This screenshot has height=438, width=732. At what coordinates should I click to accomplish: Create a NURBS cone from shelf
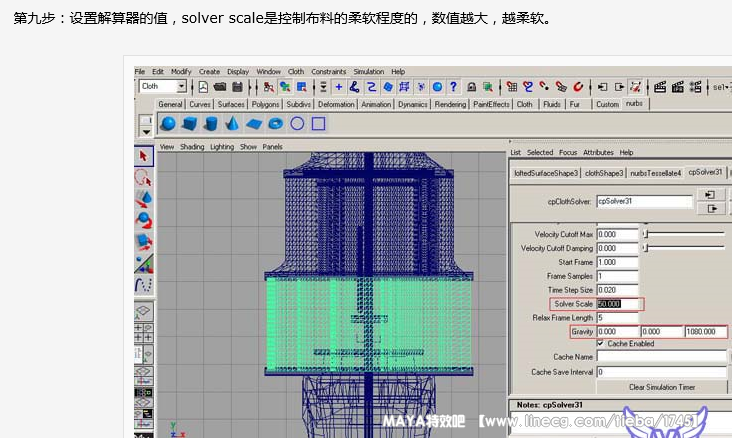click(x=232, y=124)
